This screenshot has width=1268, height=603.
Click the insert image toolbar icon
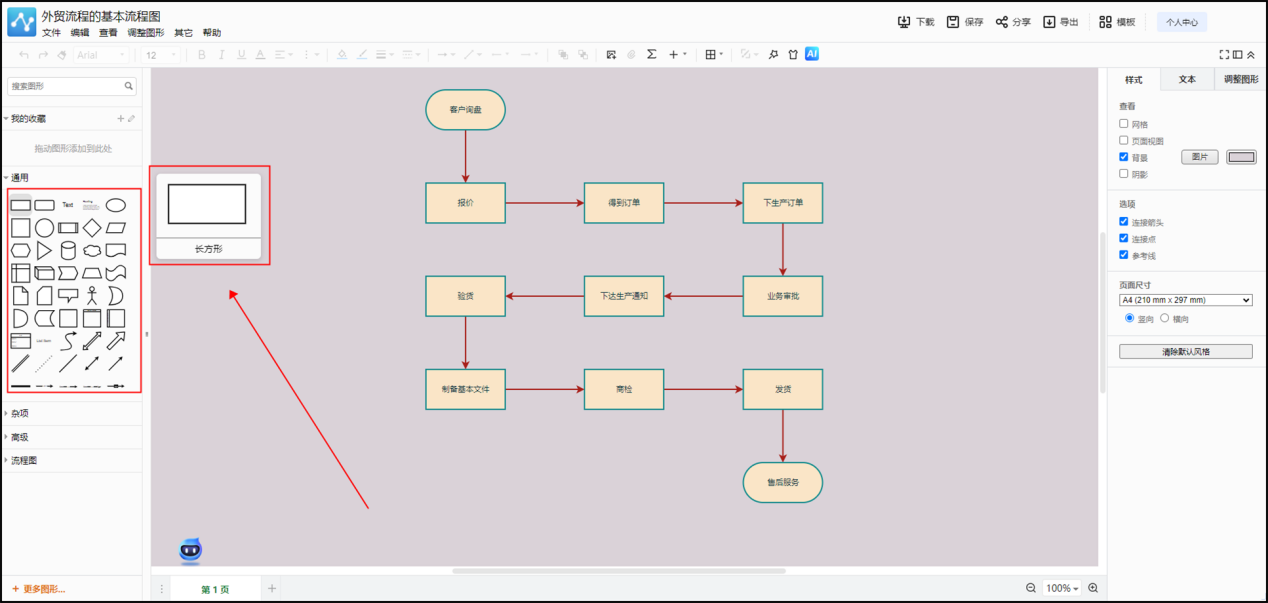point(611,55)
